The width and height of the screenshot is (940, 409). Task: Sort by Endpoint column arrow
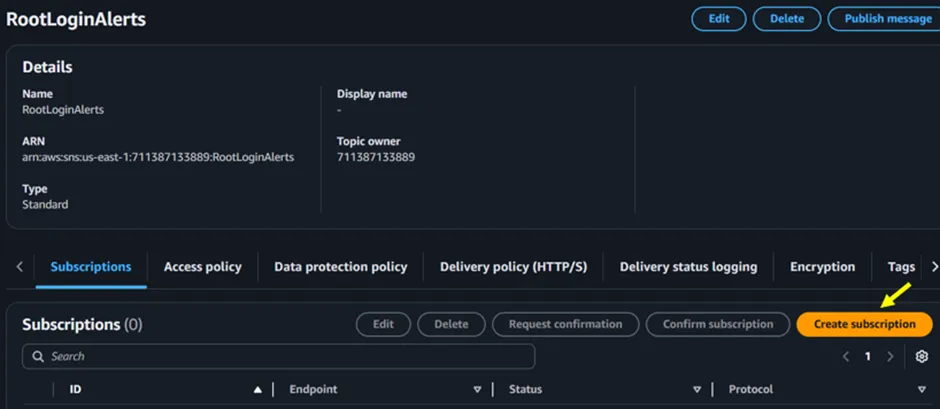coord(477,390)
